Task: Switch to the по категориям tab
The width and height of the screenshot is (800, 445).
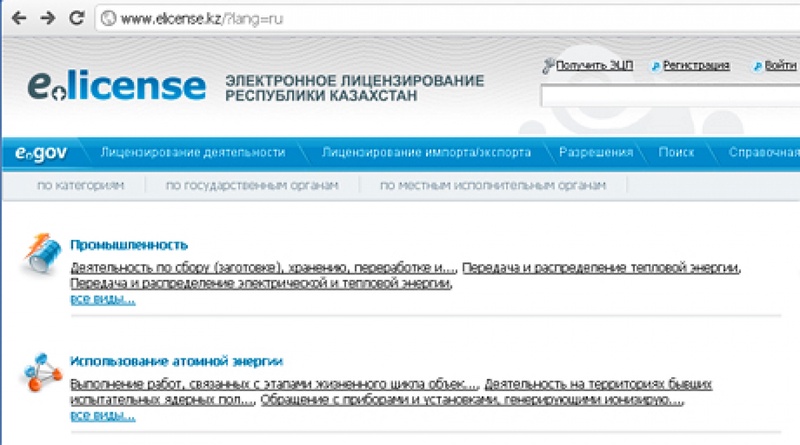Action: coord(81,185)
